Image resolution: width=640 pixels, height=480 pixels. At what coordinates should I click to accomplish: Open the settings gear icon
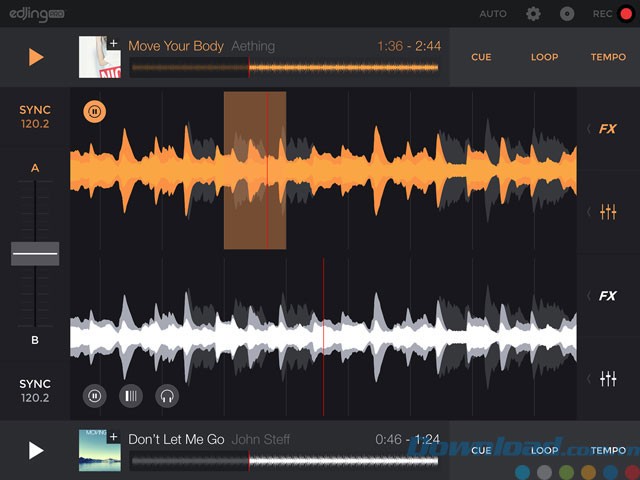[533, 14]
